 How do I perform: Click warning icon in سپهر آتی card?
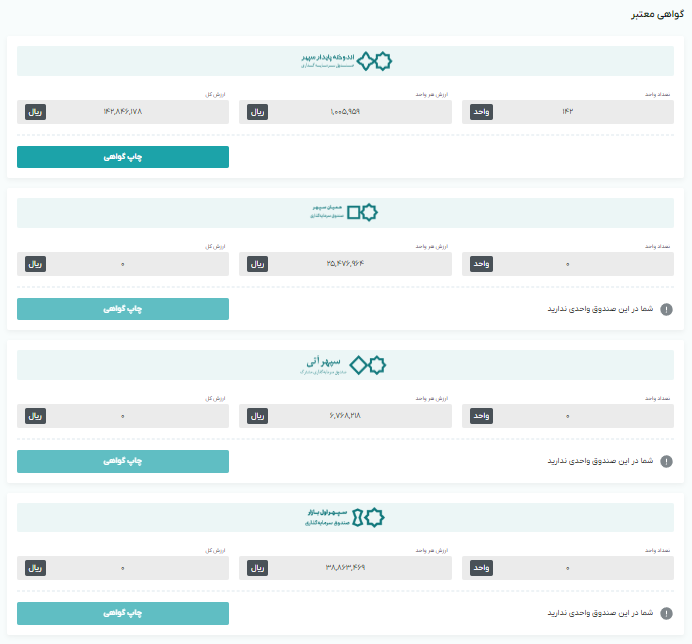click(x=666, y=461)
